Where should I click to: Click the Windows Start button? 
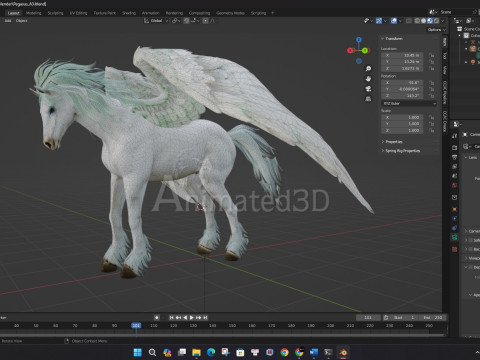pyautogui.click(x=138, y=352)
